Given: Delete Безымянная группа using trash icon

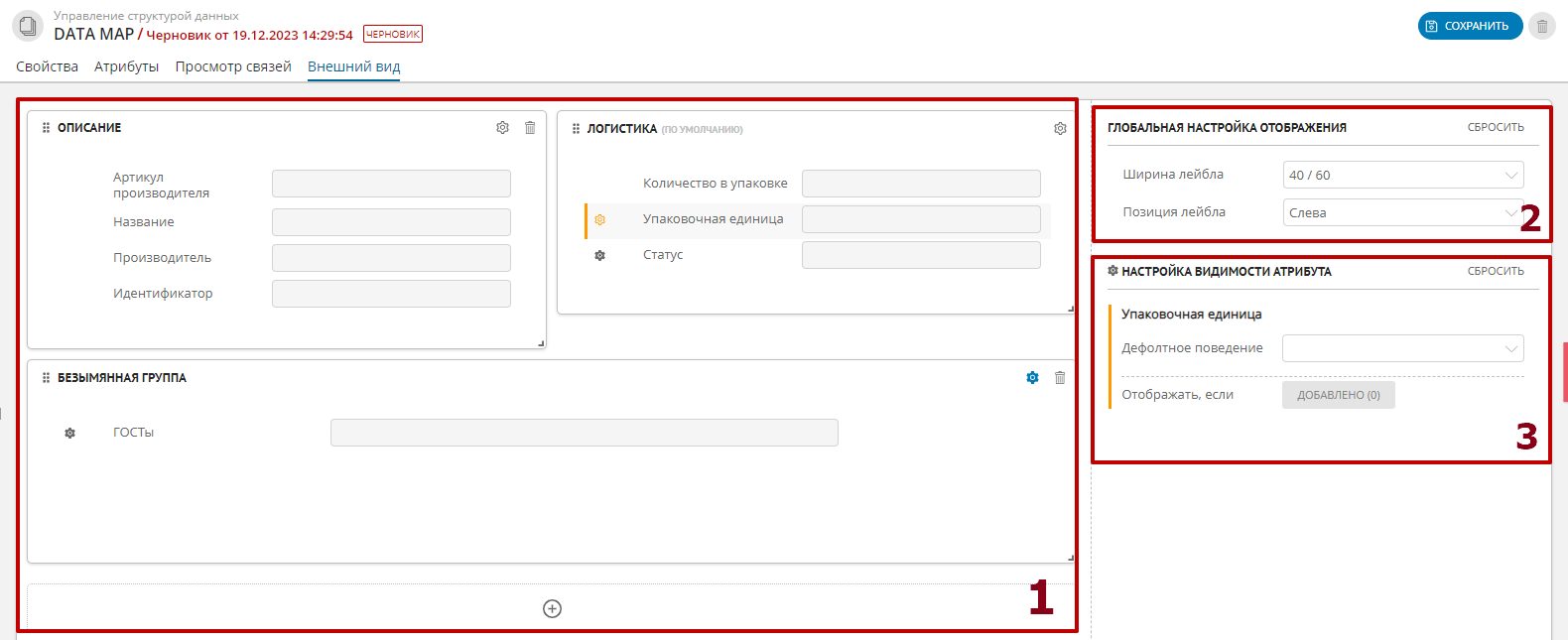Looking at the screenshot, I should pyautogui.click(x=1060, y=378).
